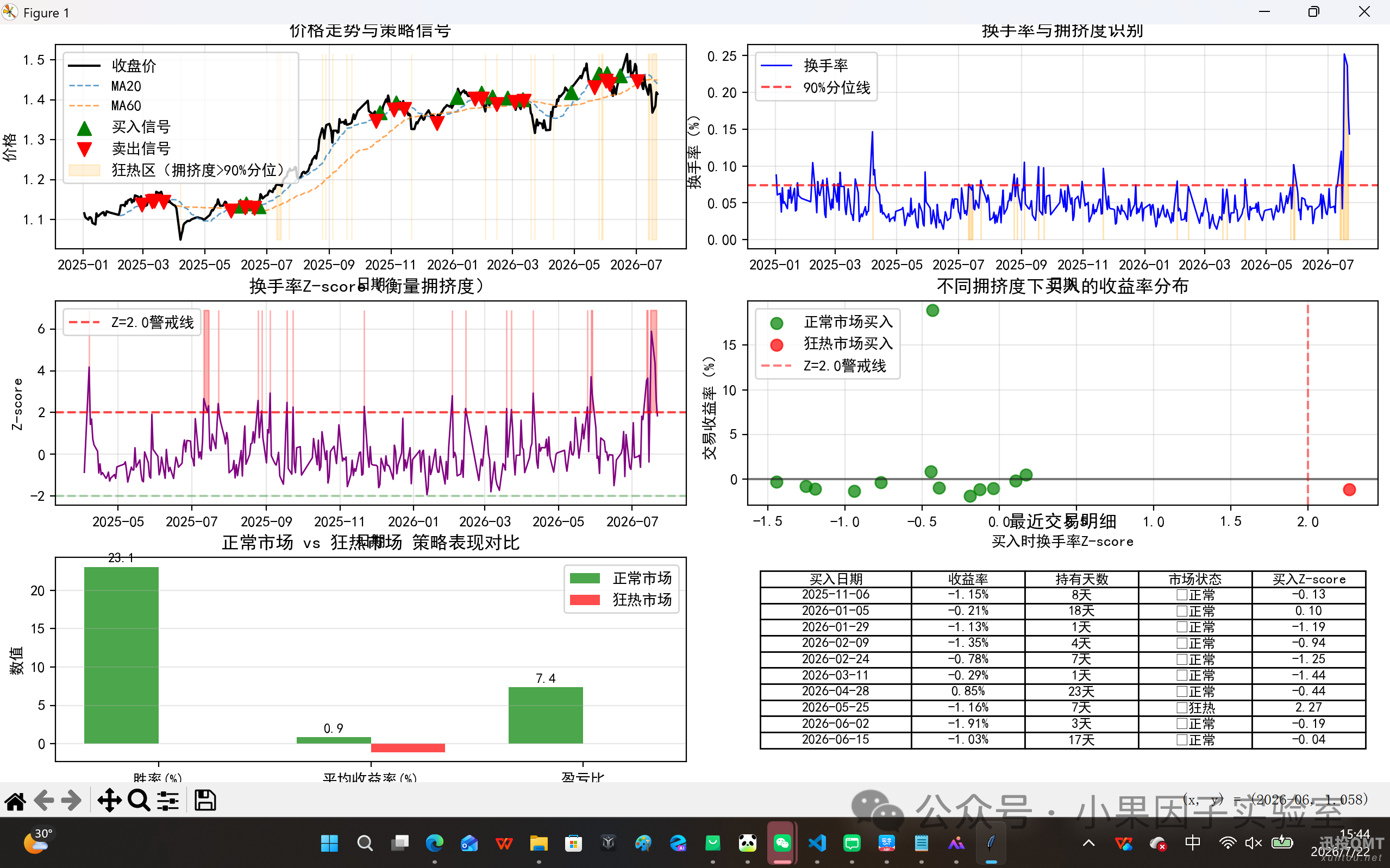Open Microsoft Edge from the taskbar
1390x868 pixels.
435,842
